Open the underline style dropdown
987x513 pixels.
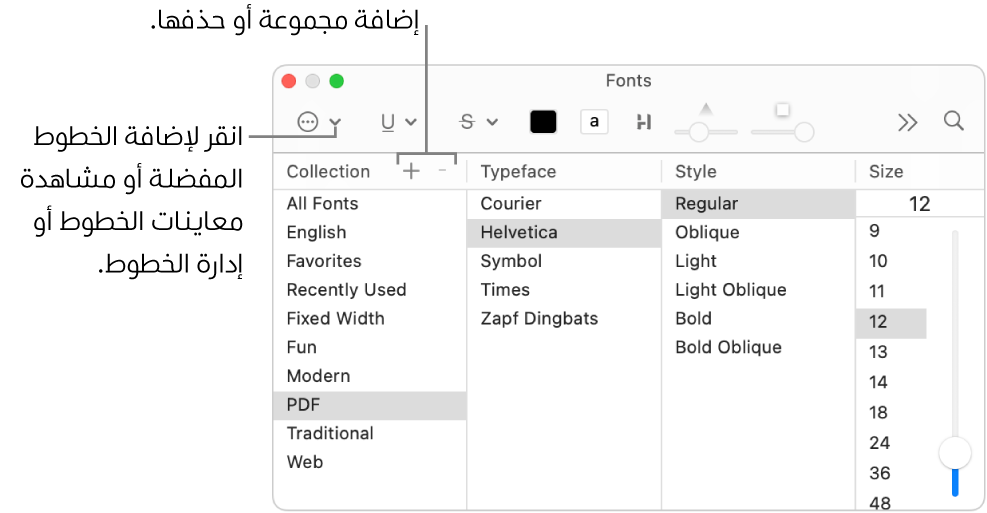pos(398,122)
